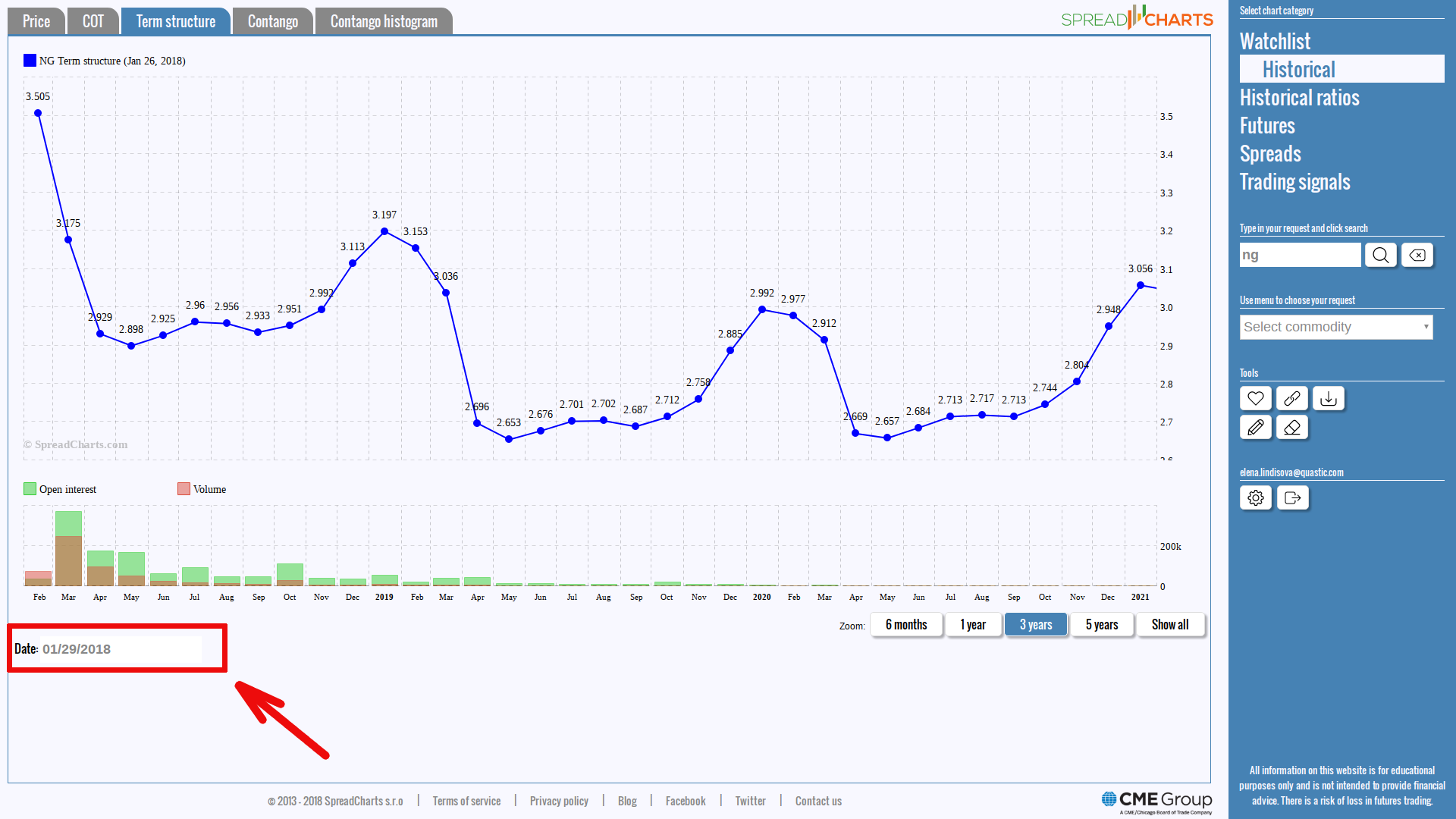This screenshot has width=1456, height=819.
Task: Click the search magnifier icon
Action: 1380,255
